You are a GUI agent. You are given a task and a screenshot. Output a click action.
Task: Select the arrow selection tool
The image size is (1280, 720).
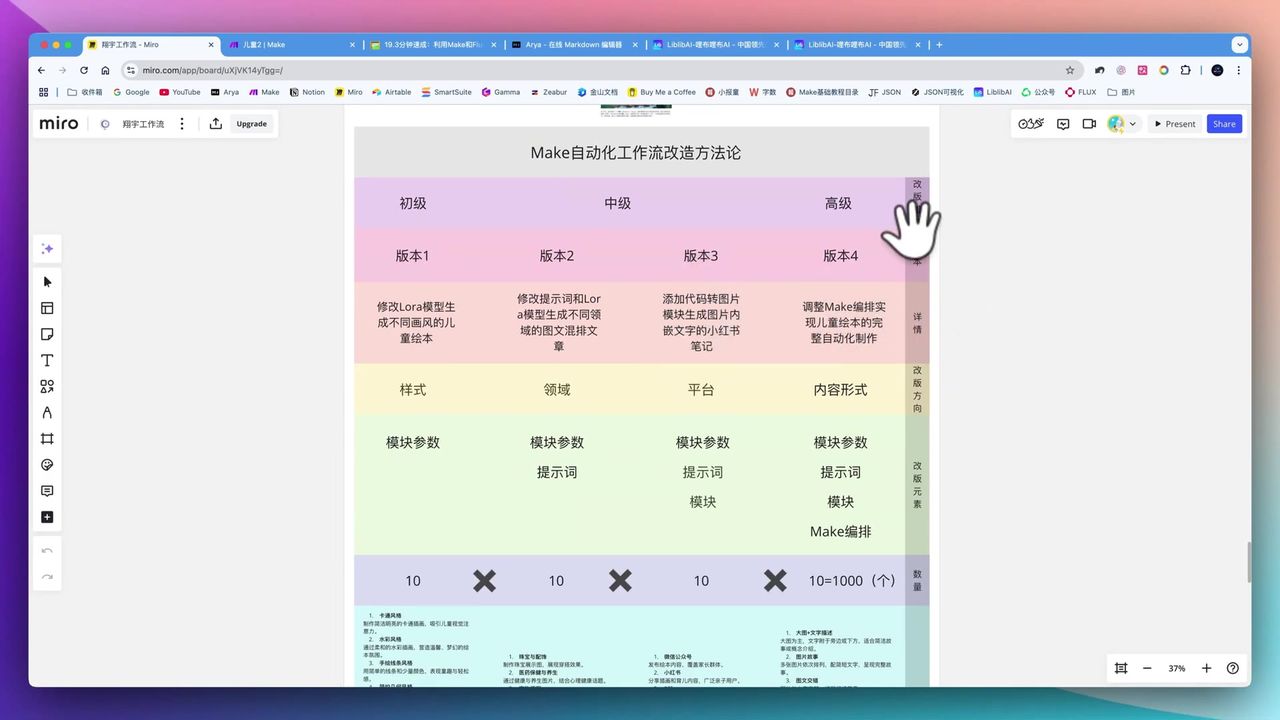[46, 281]
